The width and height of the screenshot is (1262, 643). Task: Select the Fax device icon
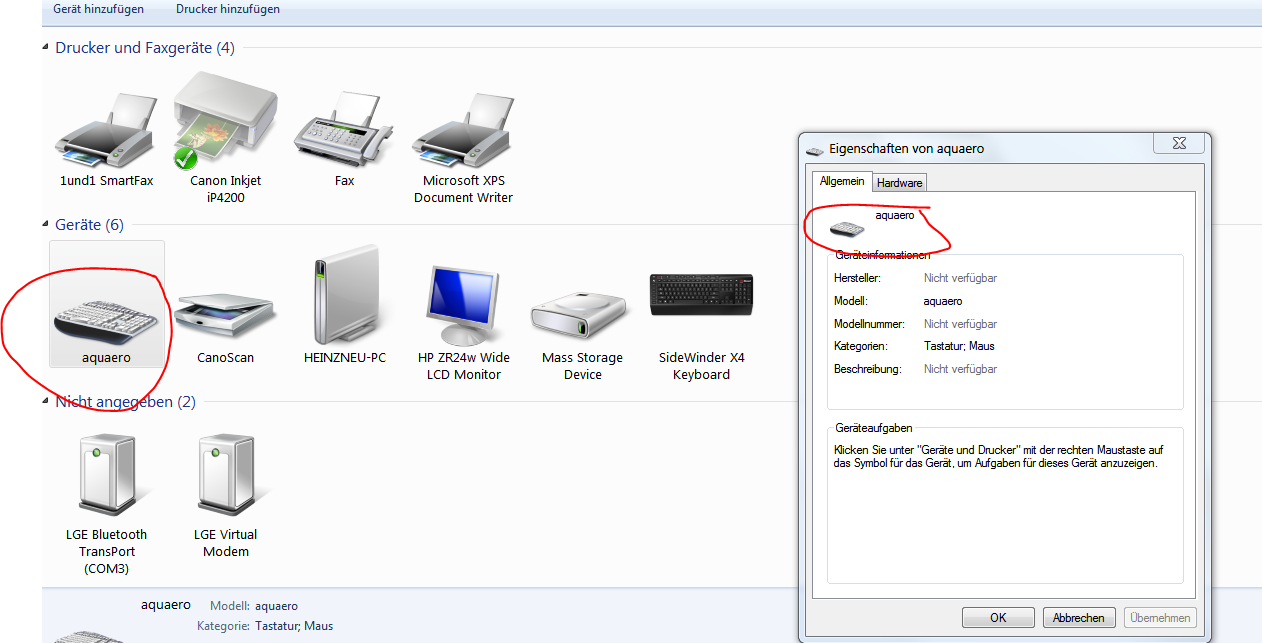[x=344, y=130]
